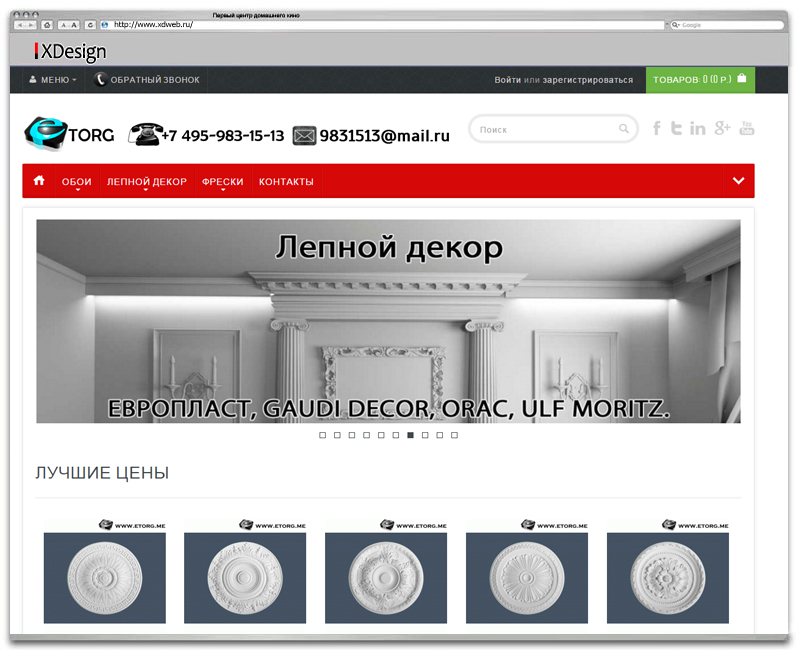
Task: Expand the red menu with the chevron
Action: (738, 181)
